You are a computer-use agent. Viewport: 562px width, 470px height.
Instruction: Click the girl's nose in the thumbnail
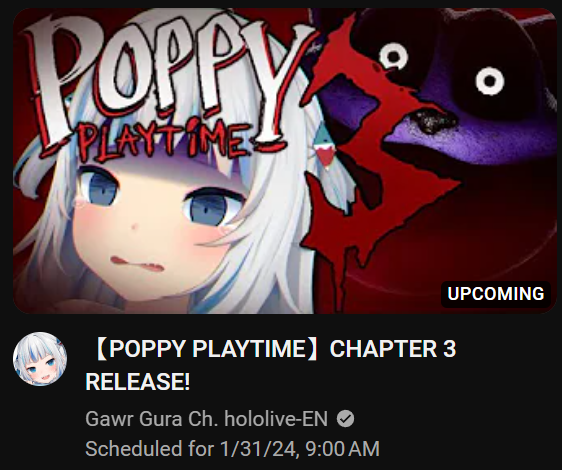(x=134, y=227)
